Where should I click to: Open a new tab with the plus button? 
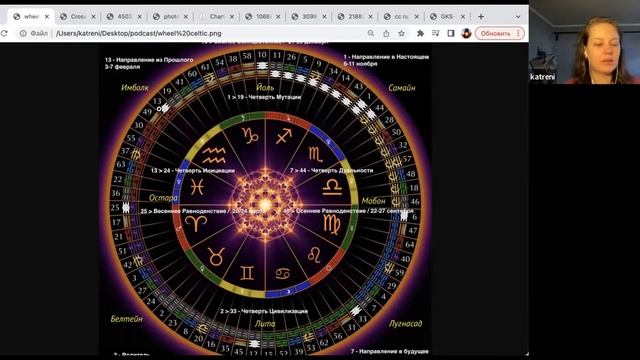[x=481, y=17]
